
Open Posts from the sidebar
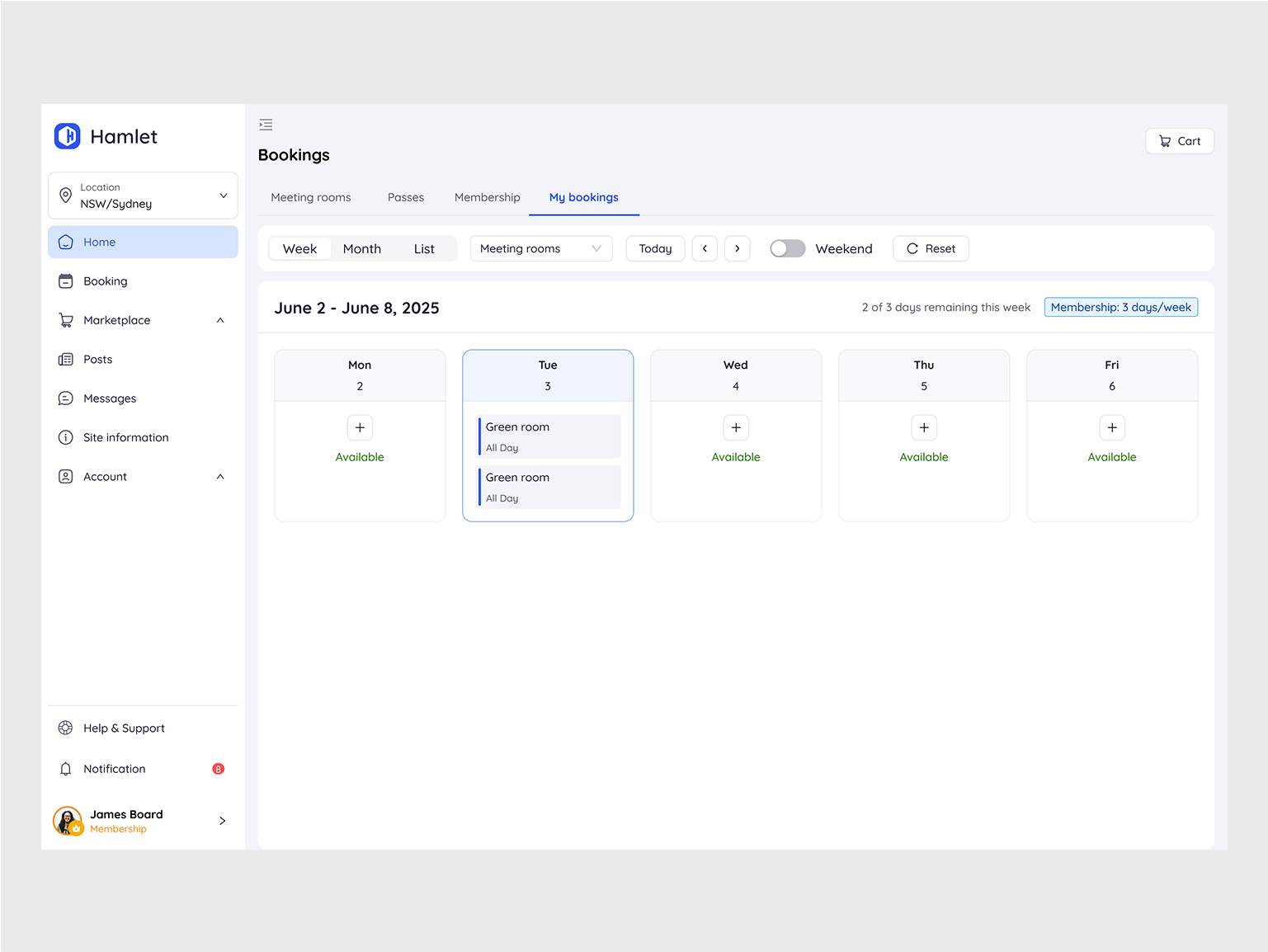(97, 359)
